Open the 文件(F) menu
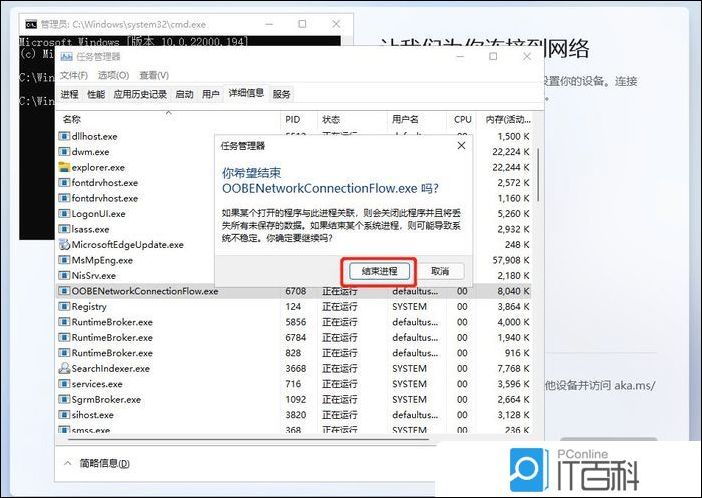 (74, 75)
